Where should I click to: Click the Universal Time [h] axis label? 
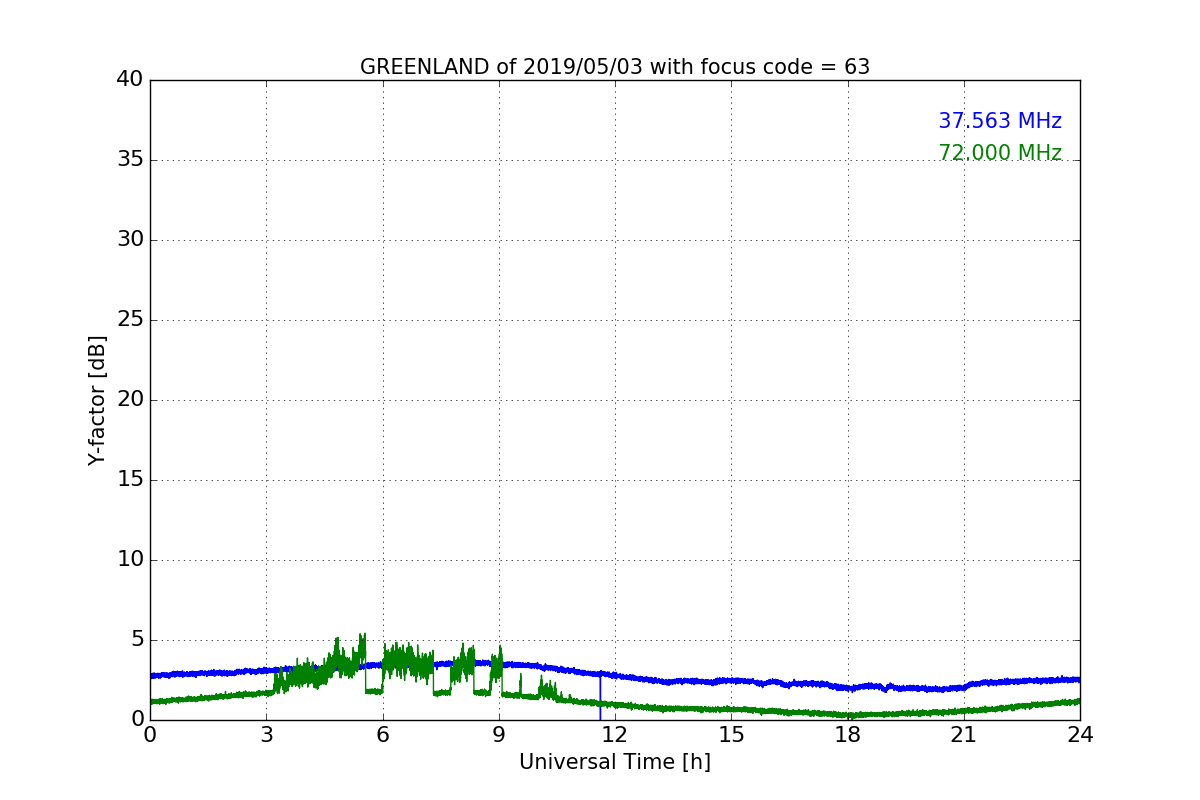tap(615, 762)
